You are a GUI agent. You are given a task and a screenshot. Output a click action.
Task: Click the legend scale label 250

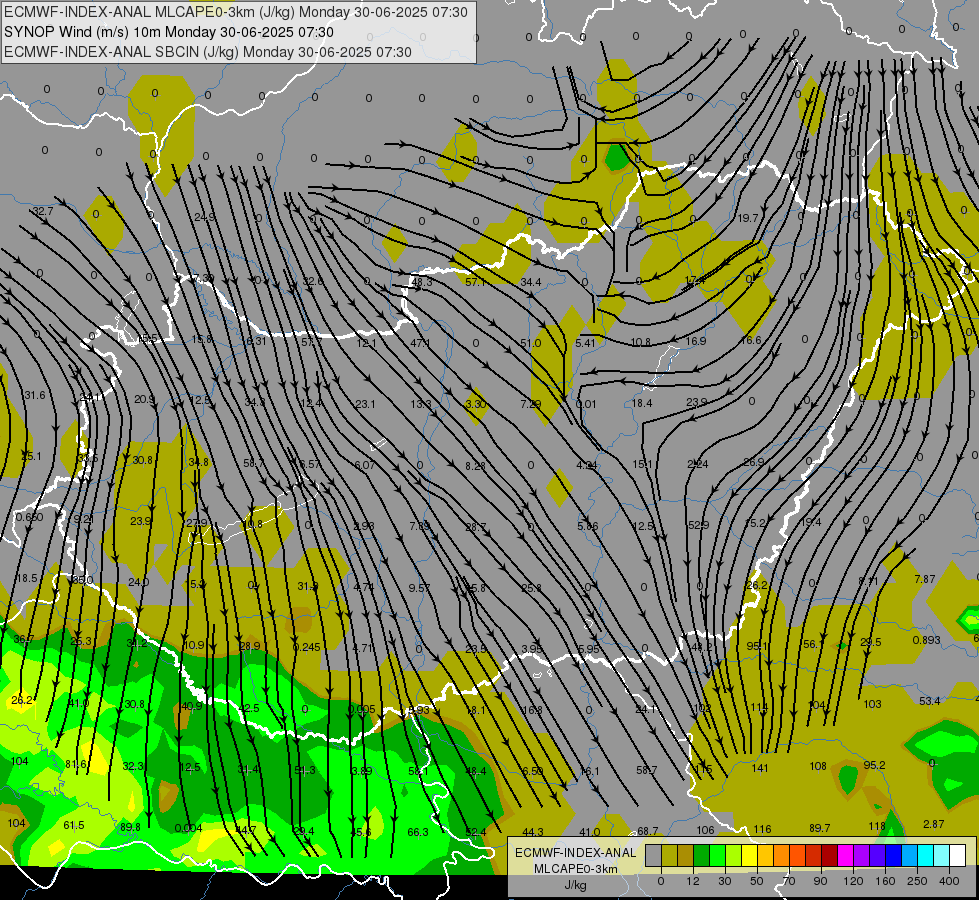[x=917, y=881]
